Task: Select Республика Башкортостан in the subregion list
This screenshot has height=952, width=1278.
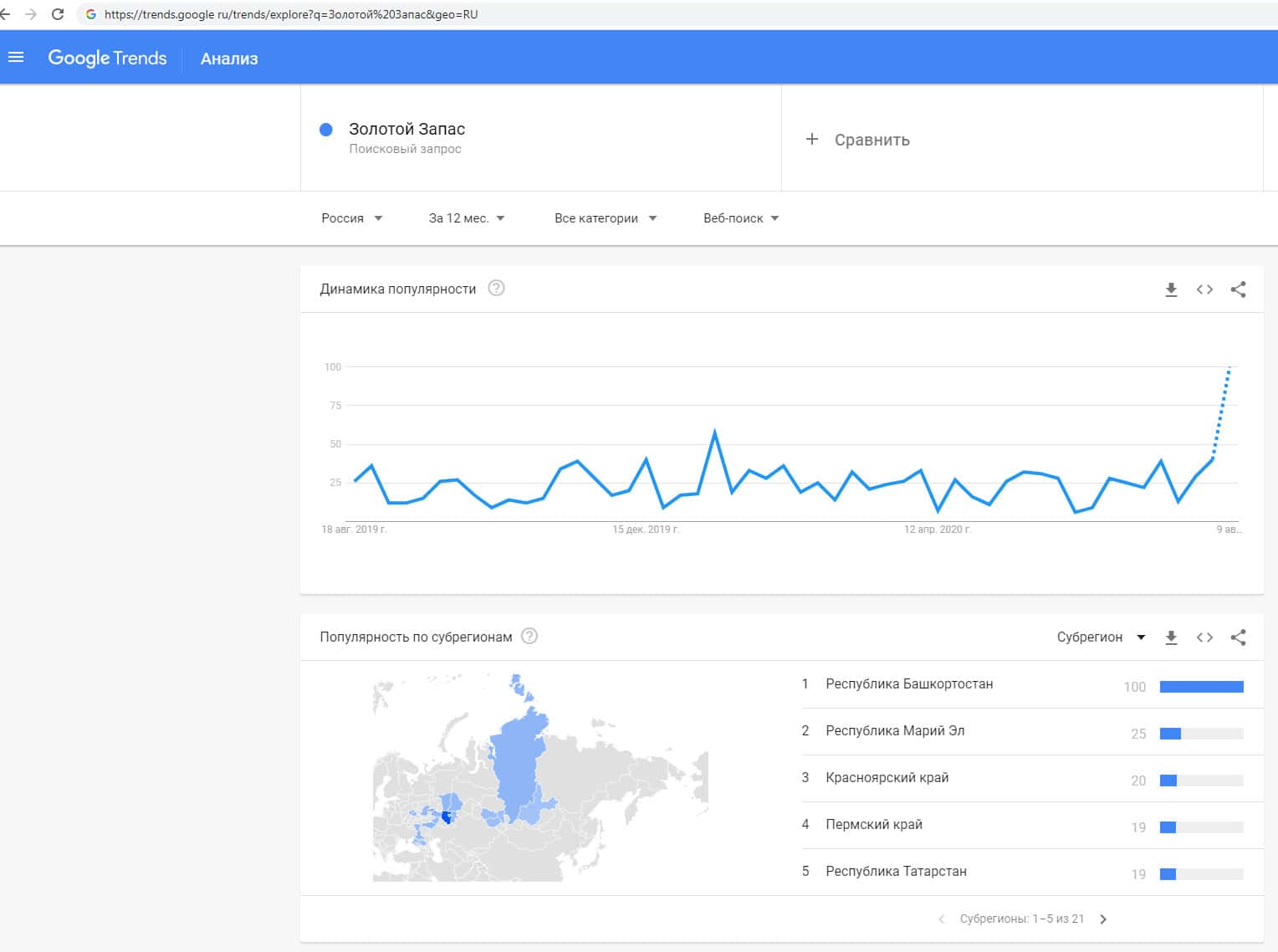Action: pos(909,684)
